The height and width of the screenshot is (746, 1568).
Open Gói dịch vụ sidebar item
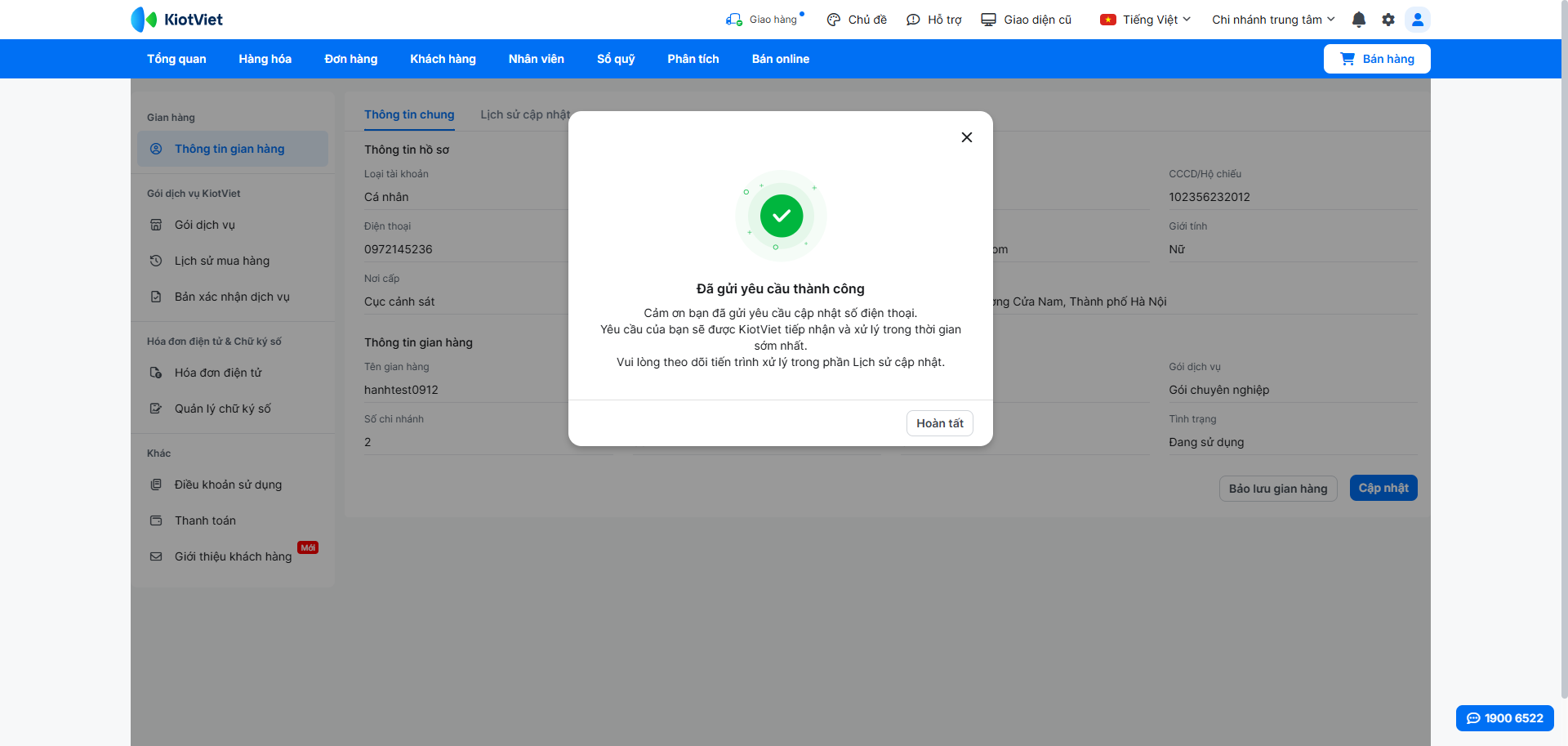[233, 225]
